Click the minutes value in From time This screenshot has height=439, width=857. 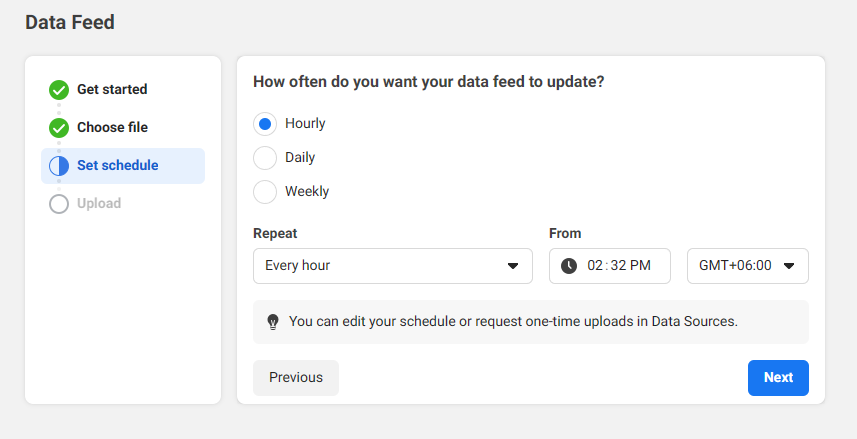click(616, 266)
